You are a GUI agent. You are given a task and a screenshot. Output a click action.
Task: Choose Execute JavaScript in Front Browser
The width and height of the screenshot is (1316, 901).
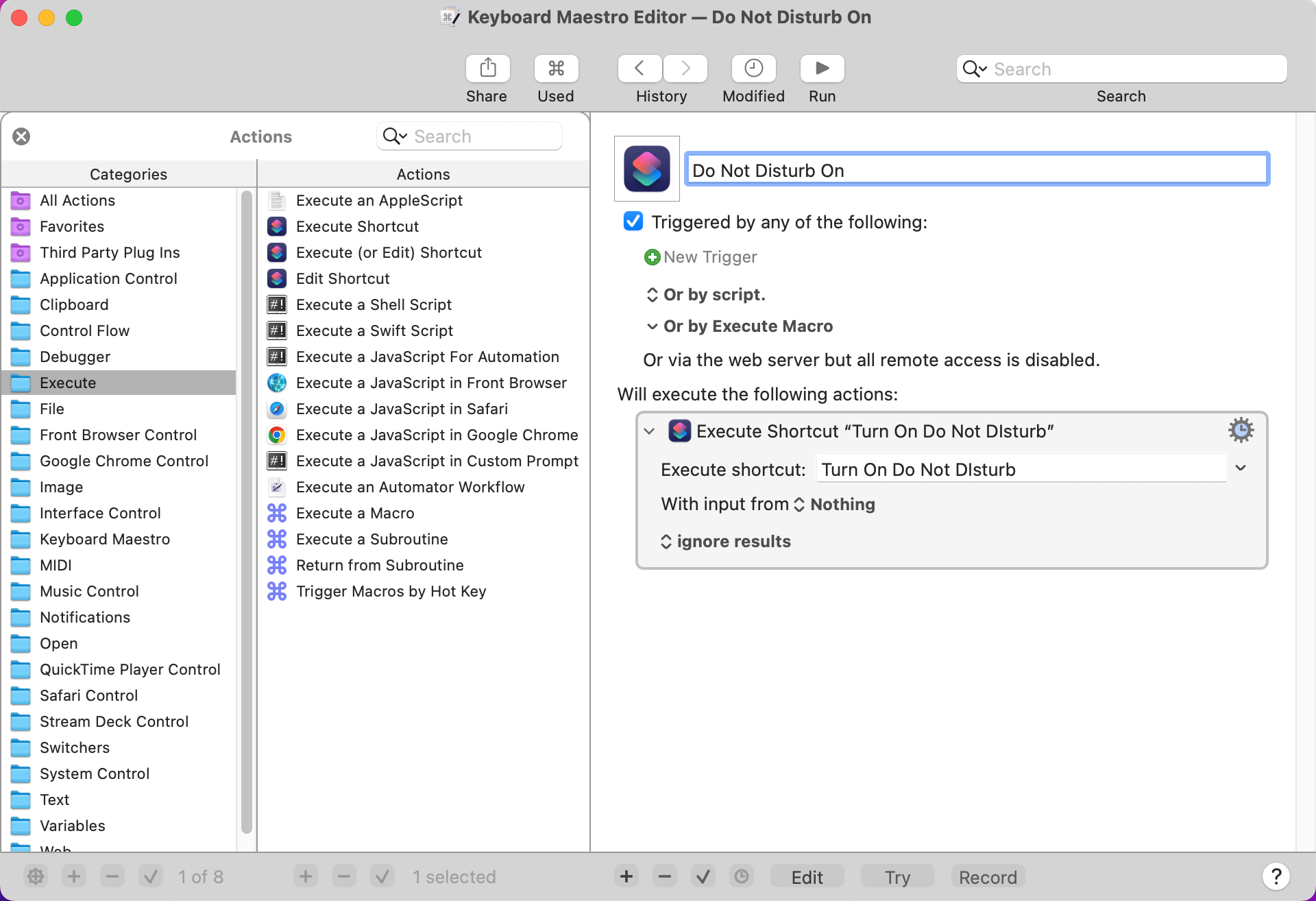(x=424, y=383)
